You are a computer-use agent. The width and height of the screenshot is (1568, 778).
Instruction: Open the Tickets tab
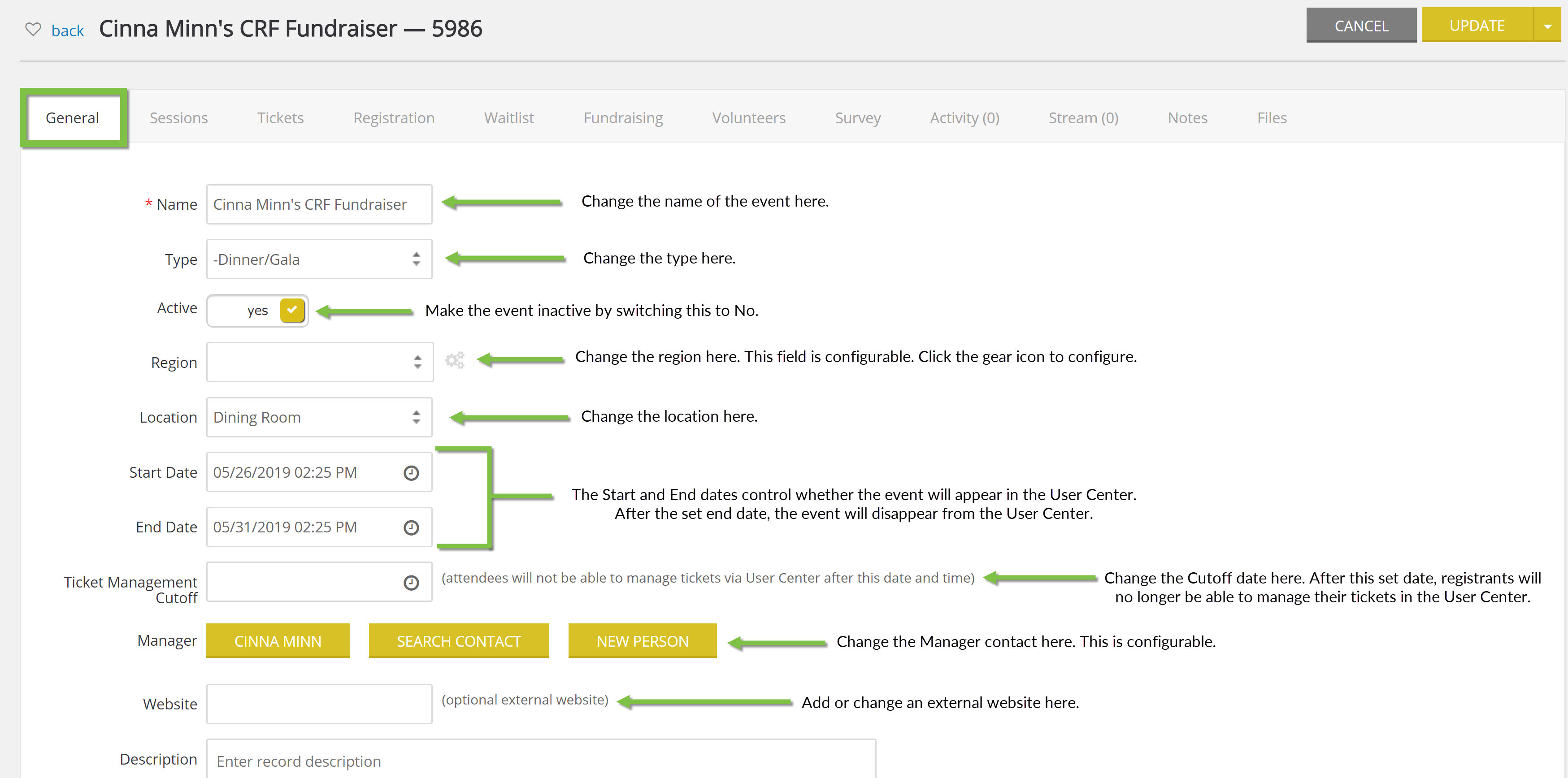280,118
